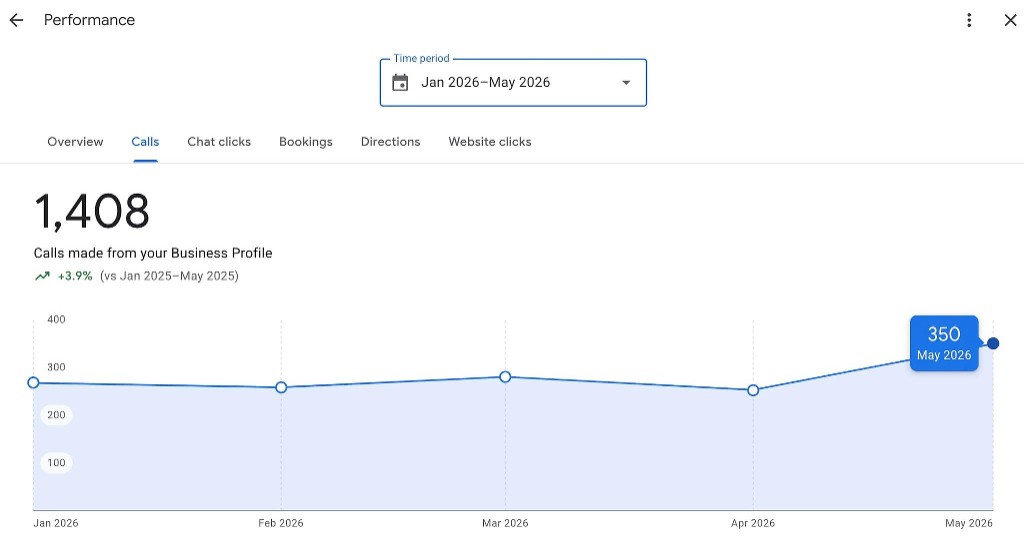The image size is (1024, 559).
Task: Click the May 2026 filled data point
Action: tap(993, 343)
